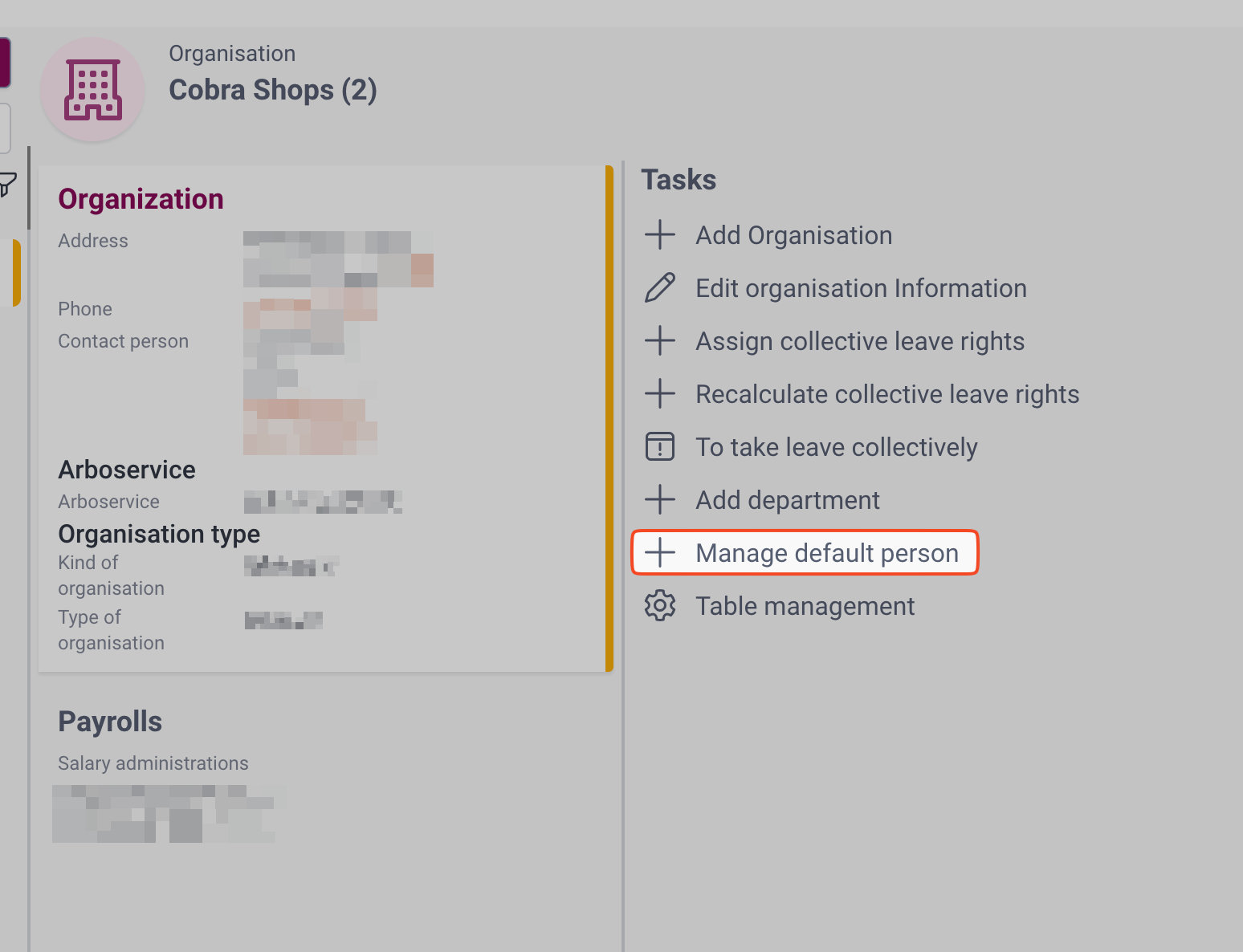This screenshot has height=952, width=1243.
Task: Click the plus icon beside Add department
Action: click(660, 500)
